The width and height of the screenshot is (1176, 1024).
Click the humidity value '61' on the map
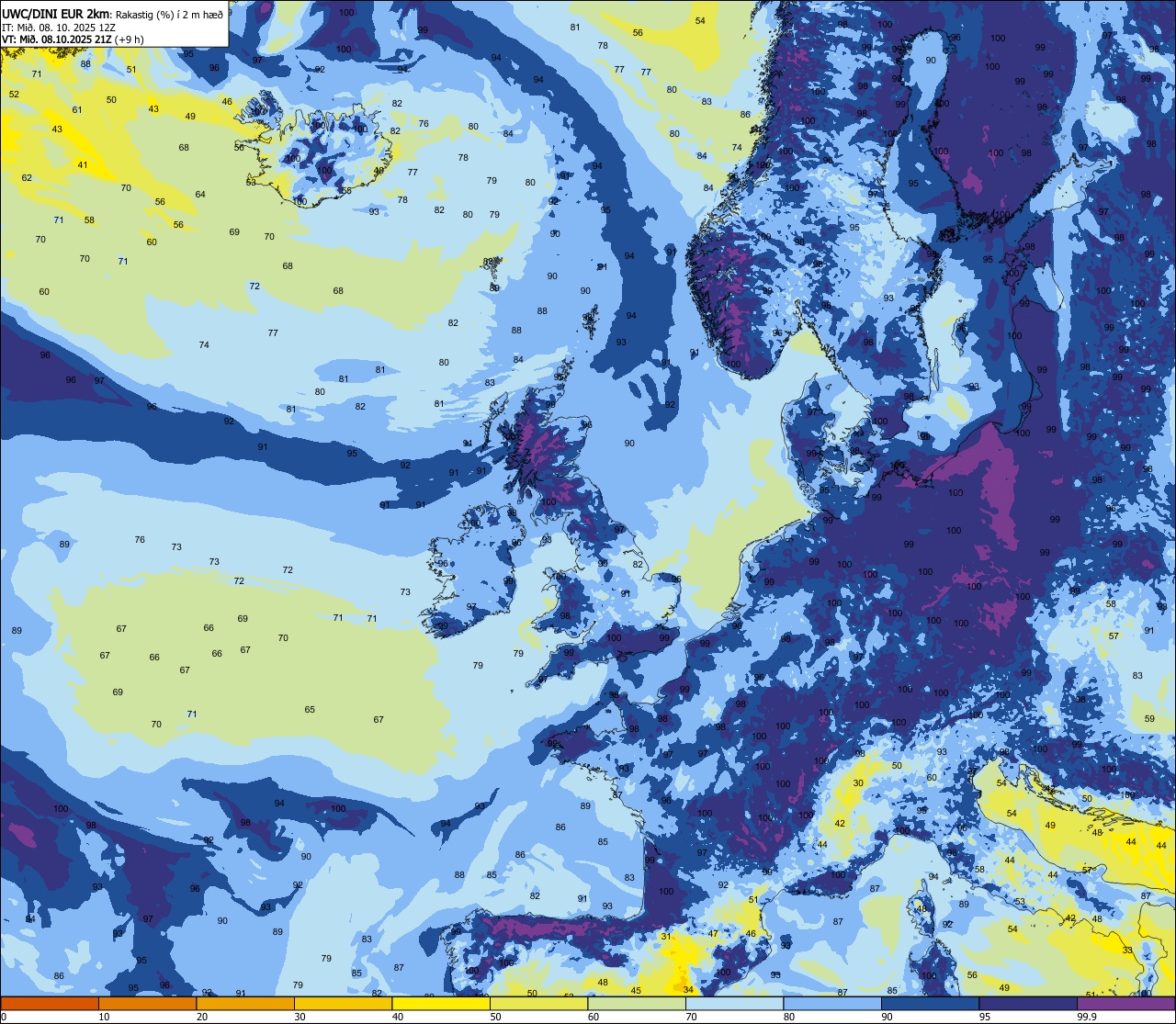coord(77,110)
